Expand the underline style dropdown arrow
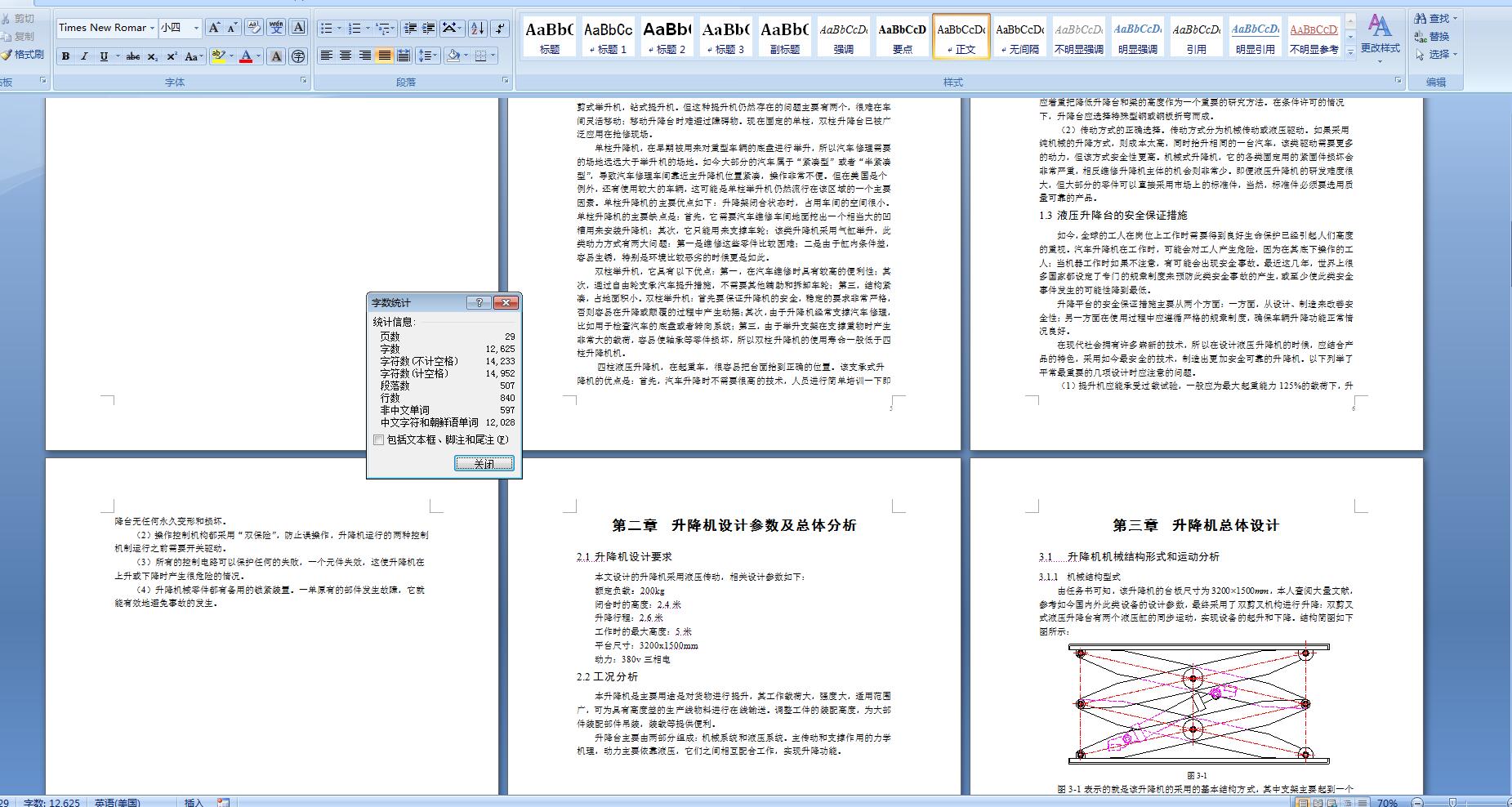This screenshot has height=807, width=1512. 118,56
